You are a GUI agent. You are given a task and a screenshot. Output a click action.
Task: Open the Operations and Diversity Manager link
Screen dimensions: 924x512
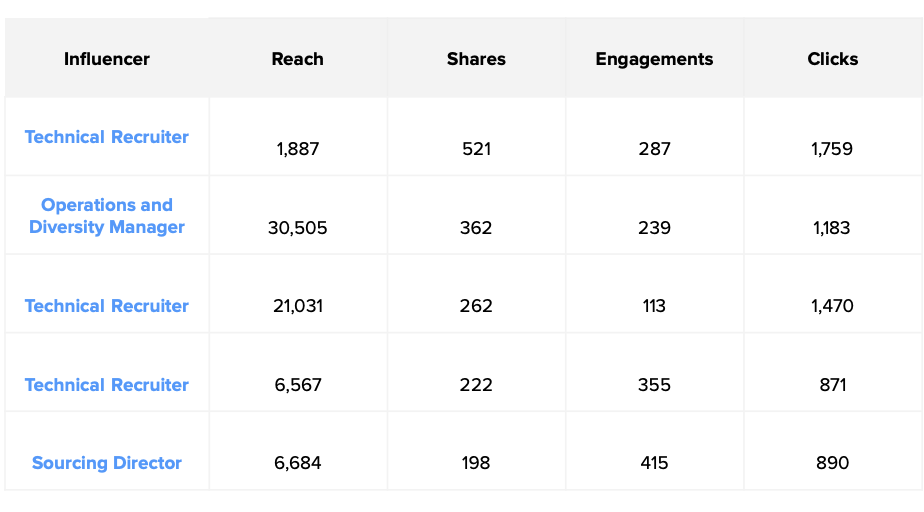click(107, 216)
